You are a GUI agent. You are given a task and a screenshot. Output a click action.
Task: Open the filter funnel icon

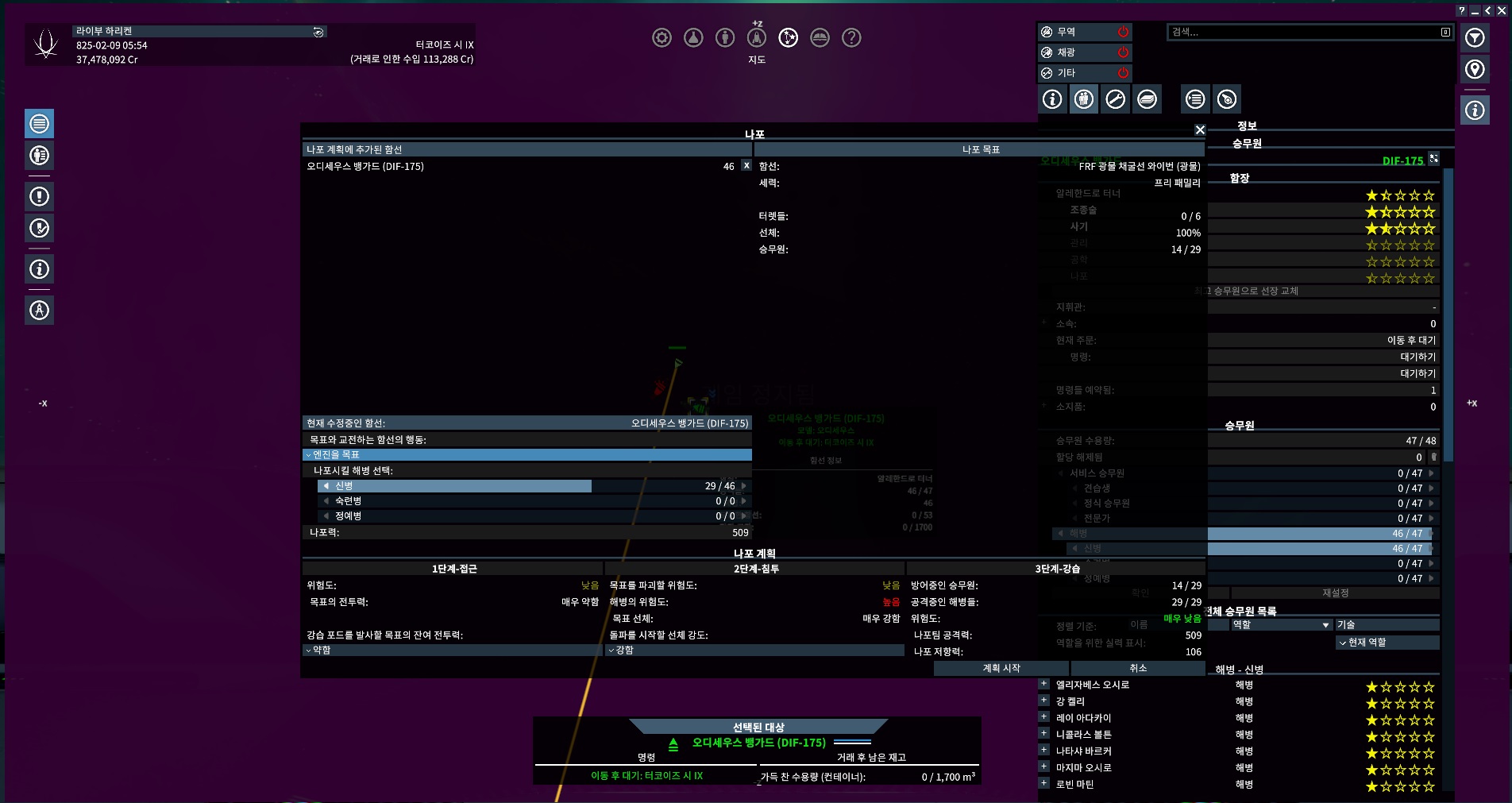(x=1475, y=37)
